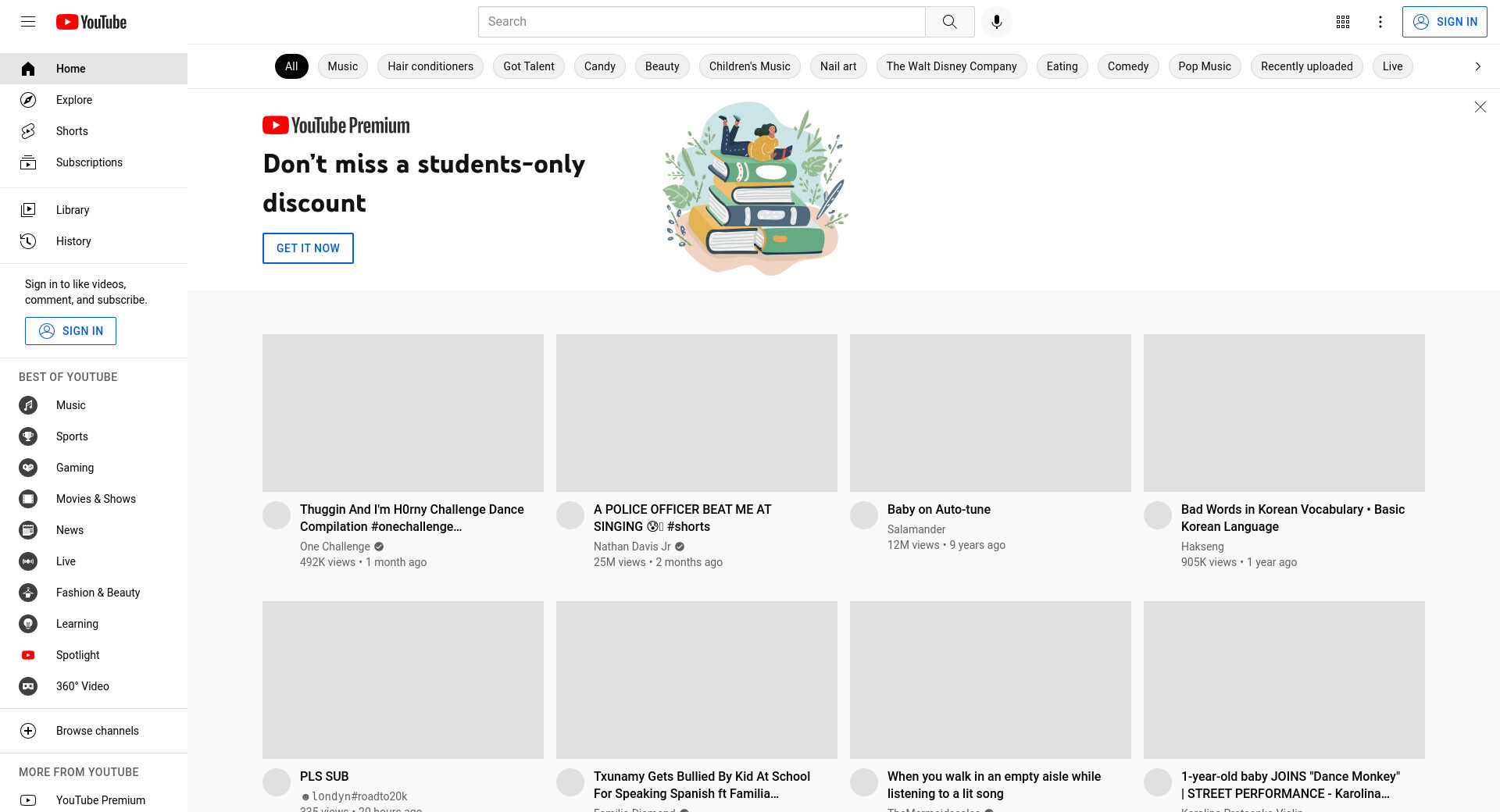
Task: Select the Beauty filter chip
Action: tap(662, 66)
